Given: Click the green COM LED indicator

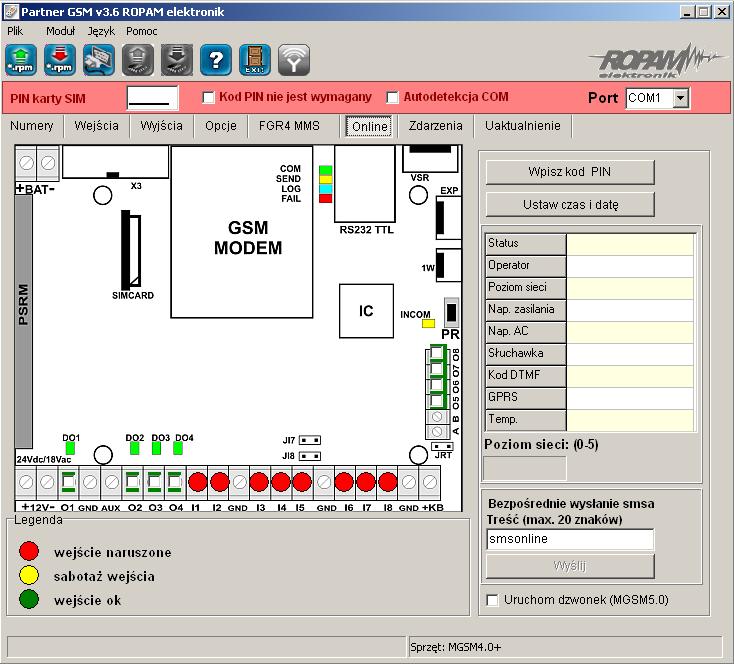Looking at the screenshot, I should [x=325, y=170].
